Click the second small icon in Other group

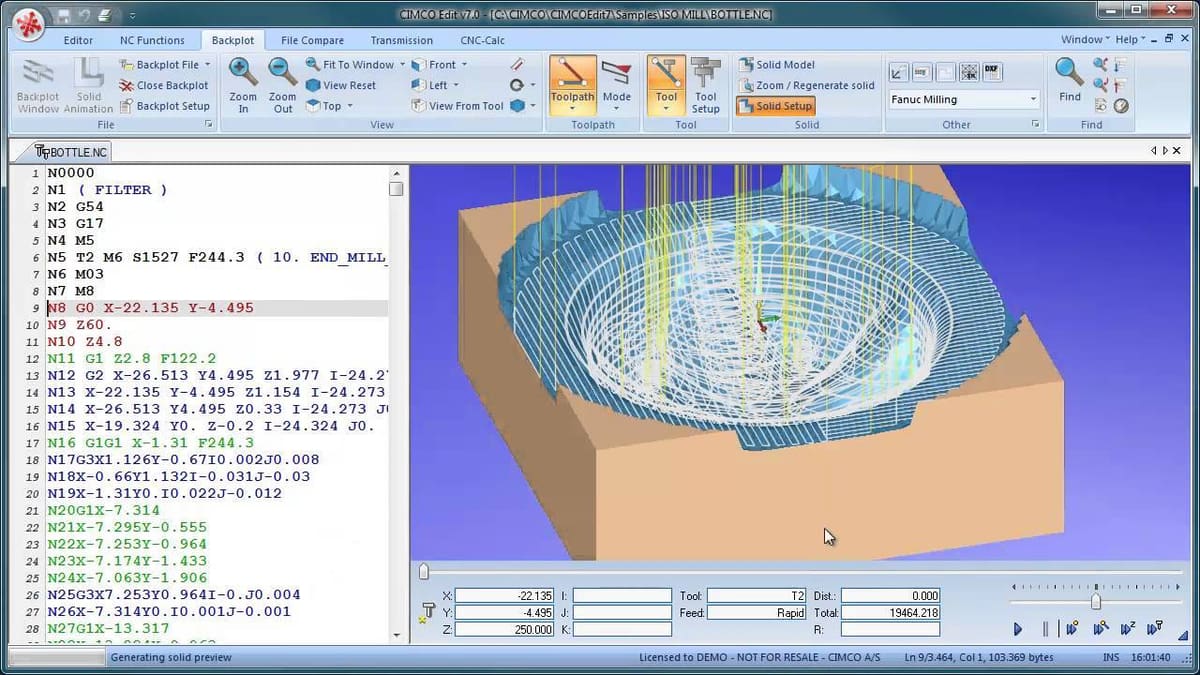tap(921, 72)
